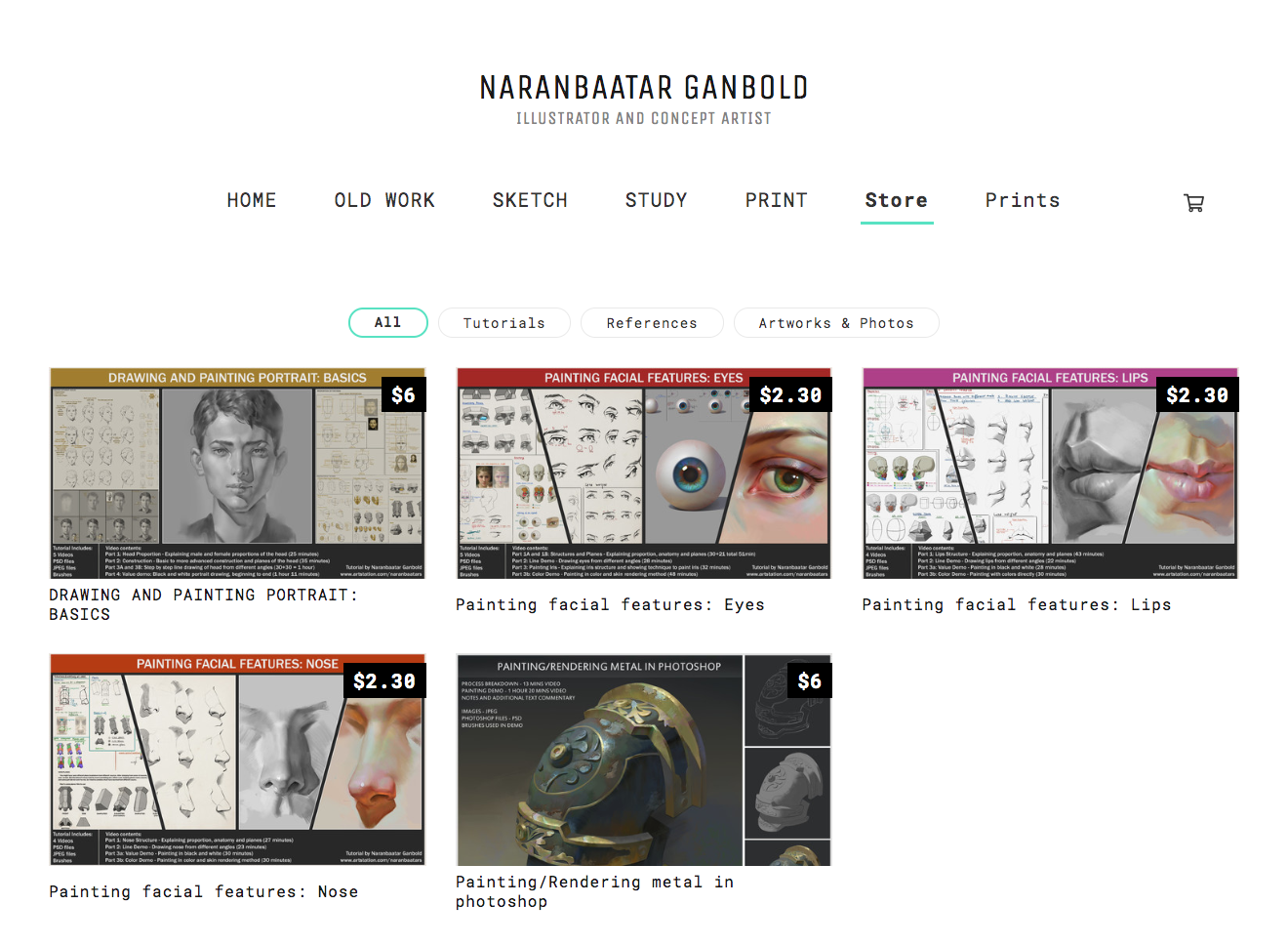Go to the HOME page

[x=252, y=200]
